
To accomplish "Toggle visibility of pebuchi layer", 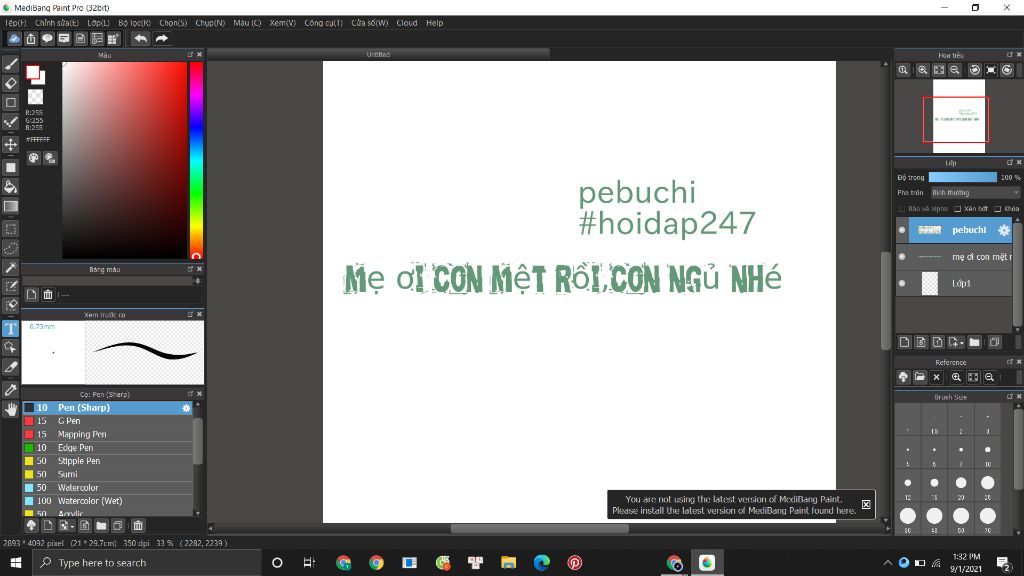I will pos(902,230).
